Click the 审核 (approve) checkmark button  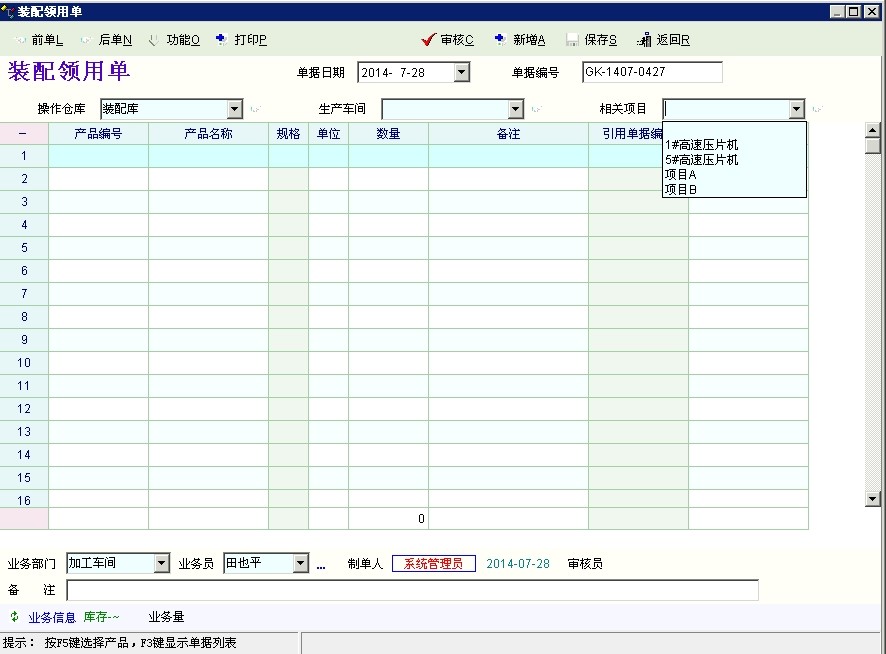[x=448, y=40]
